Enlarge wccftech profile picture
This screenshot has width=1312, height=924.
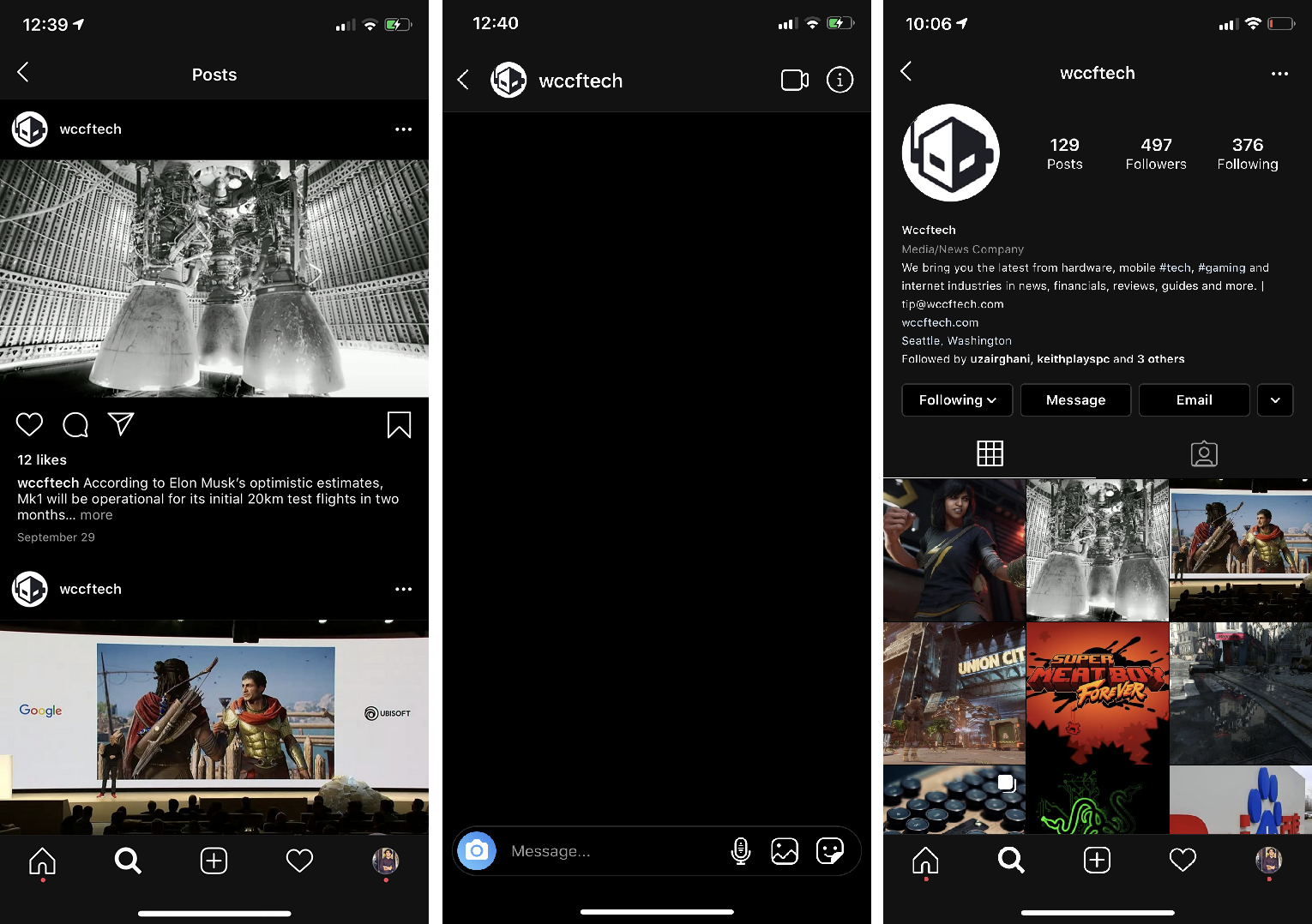(950, 153)
